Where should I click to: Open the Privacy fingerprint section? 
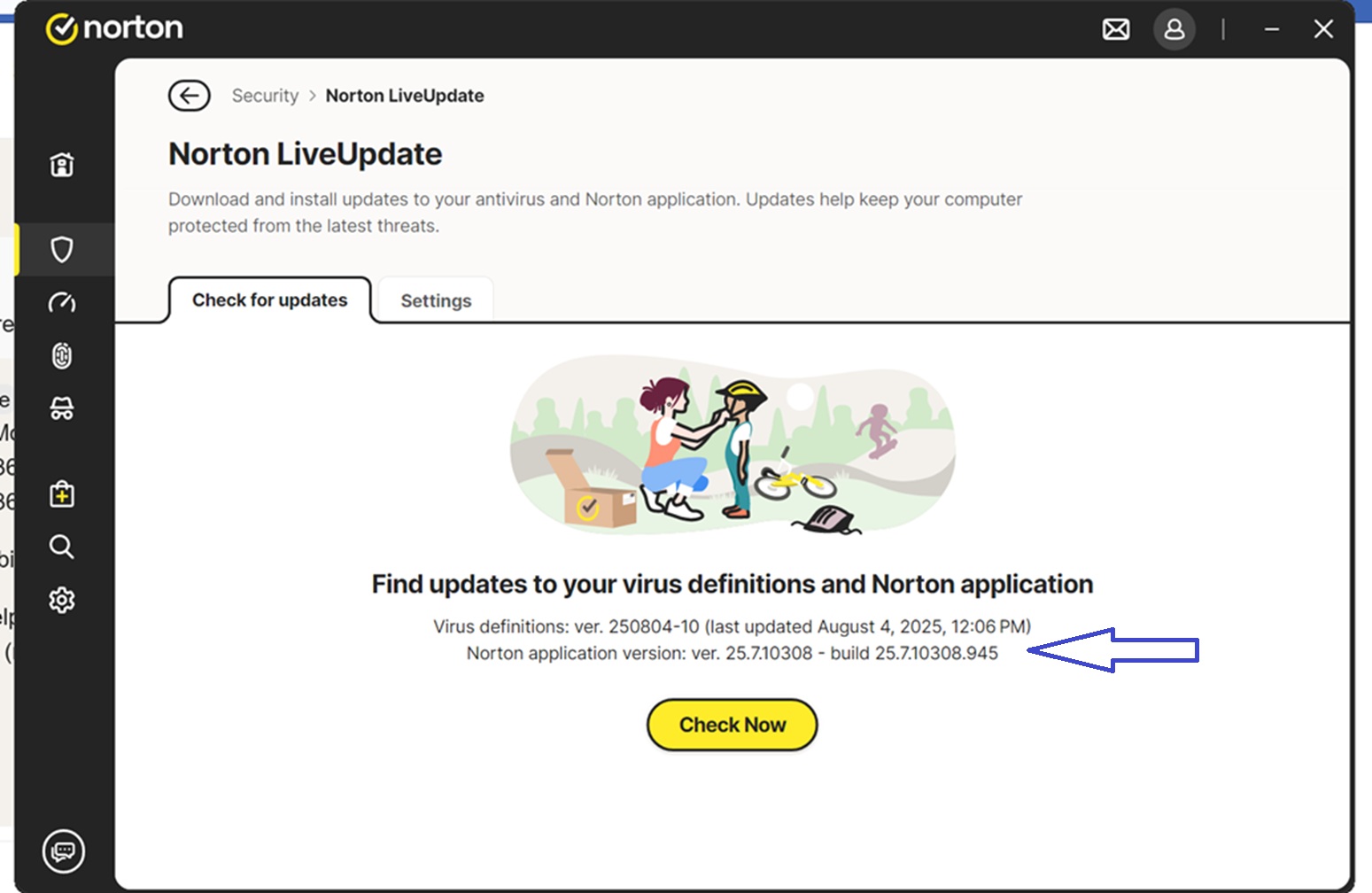[x=62, y=356]
